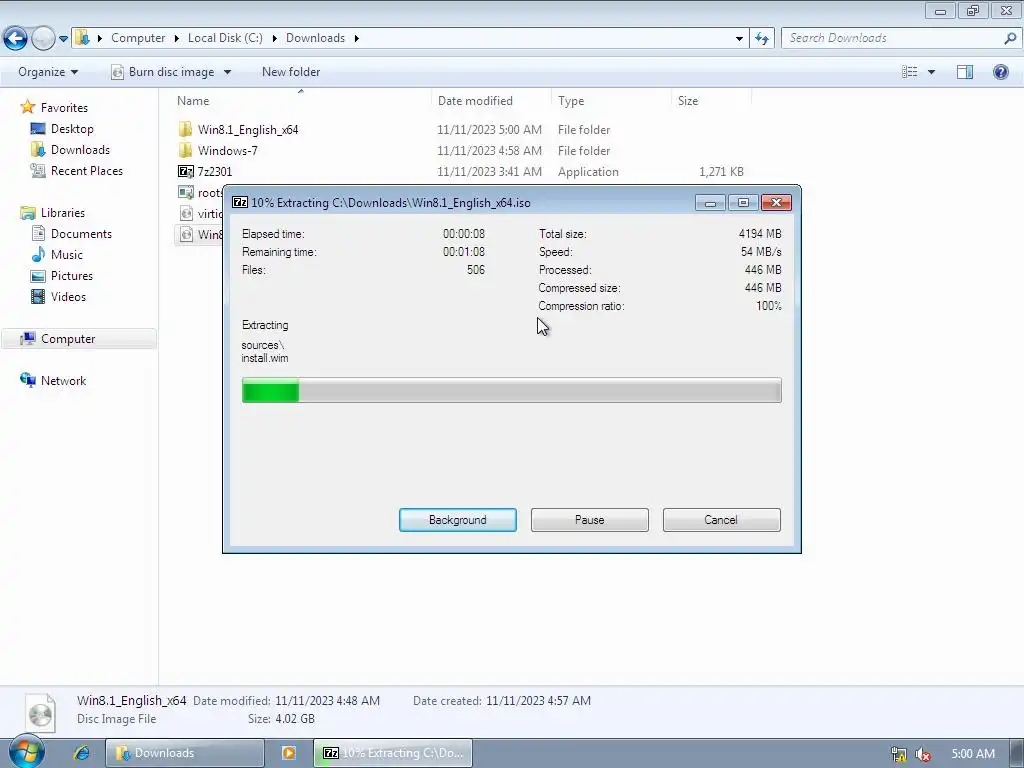Click the virtio disc image file icon
Viewport: 1024px width, 768px height.
tap(185, 213)
